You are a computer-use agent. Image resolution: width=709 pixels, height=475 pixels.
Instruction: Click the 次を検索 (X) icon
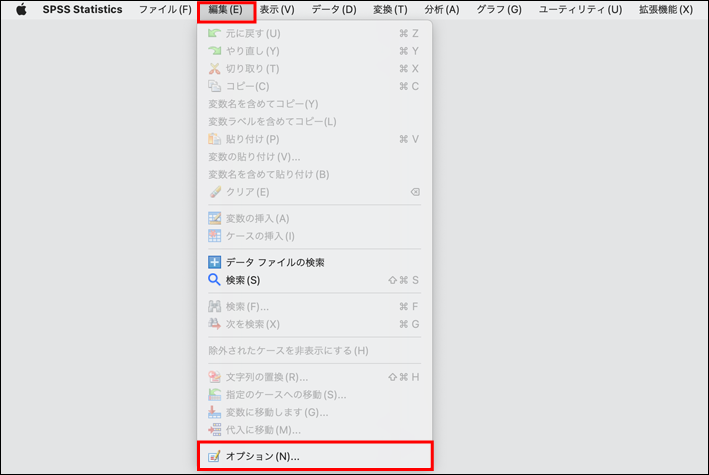(214, 324)
